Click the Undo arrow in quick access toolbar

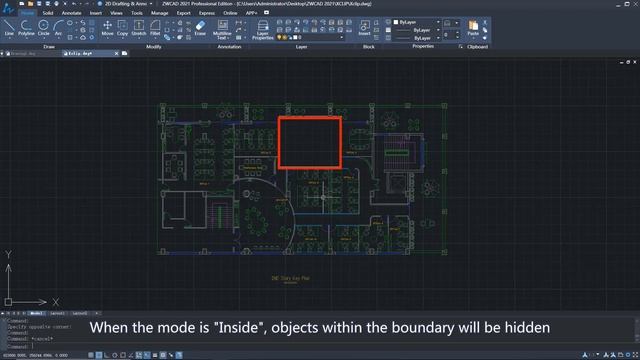click(74, 4)
